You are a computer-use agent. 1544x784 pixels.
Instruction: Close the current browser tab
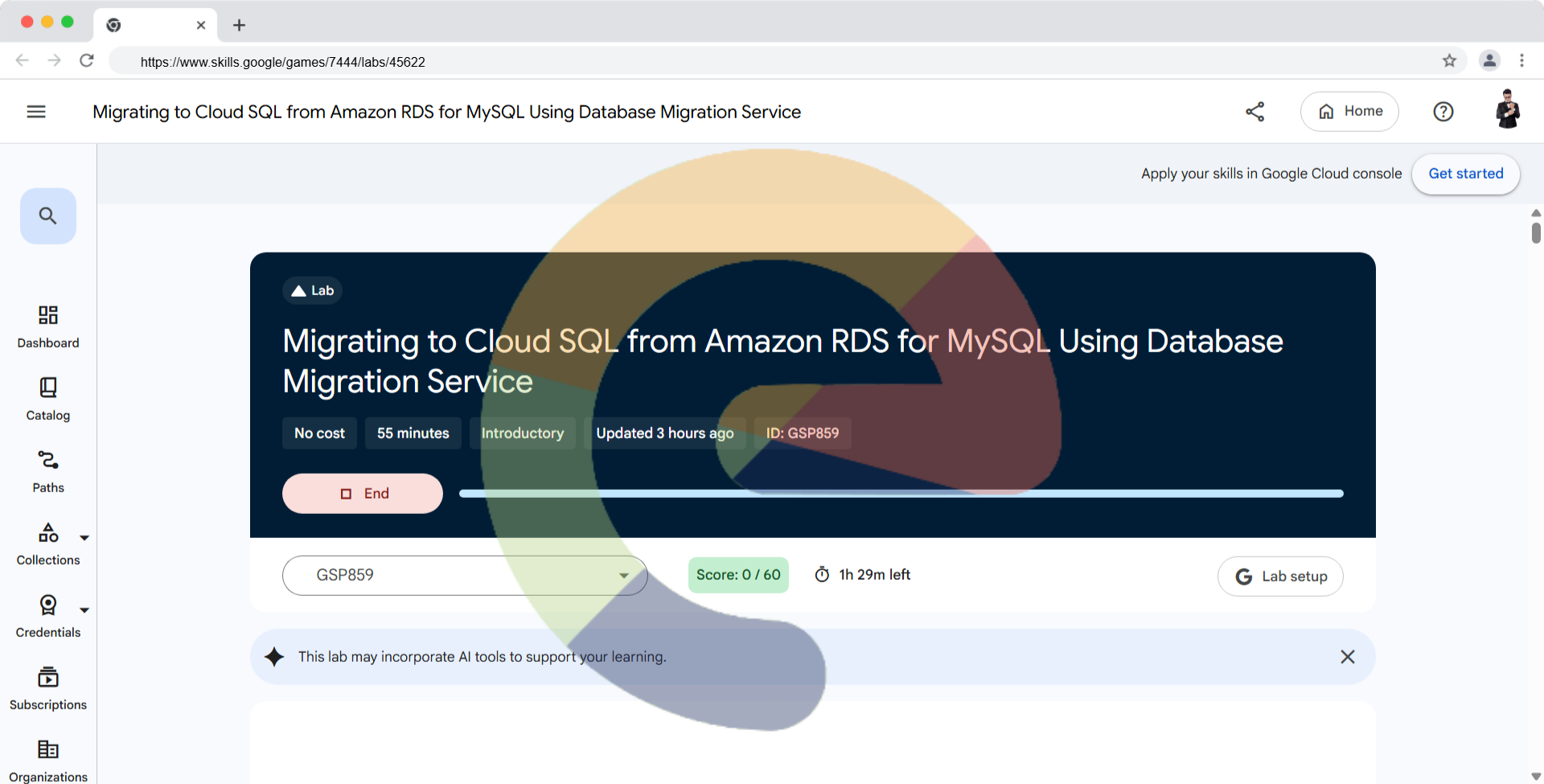coord(201,25)
